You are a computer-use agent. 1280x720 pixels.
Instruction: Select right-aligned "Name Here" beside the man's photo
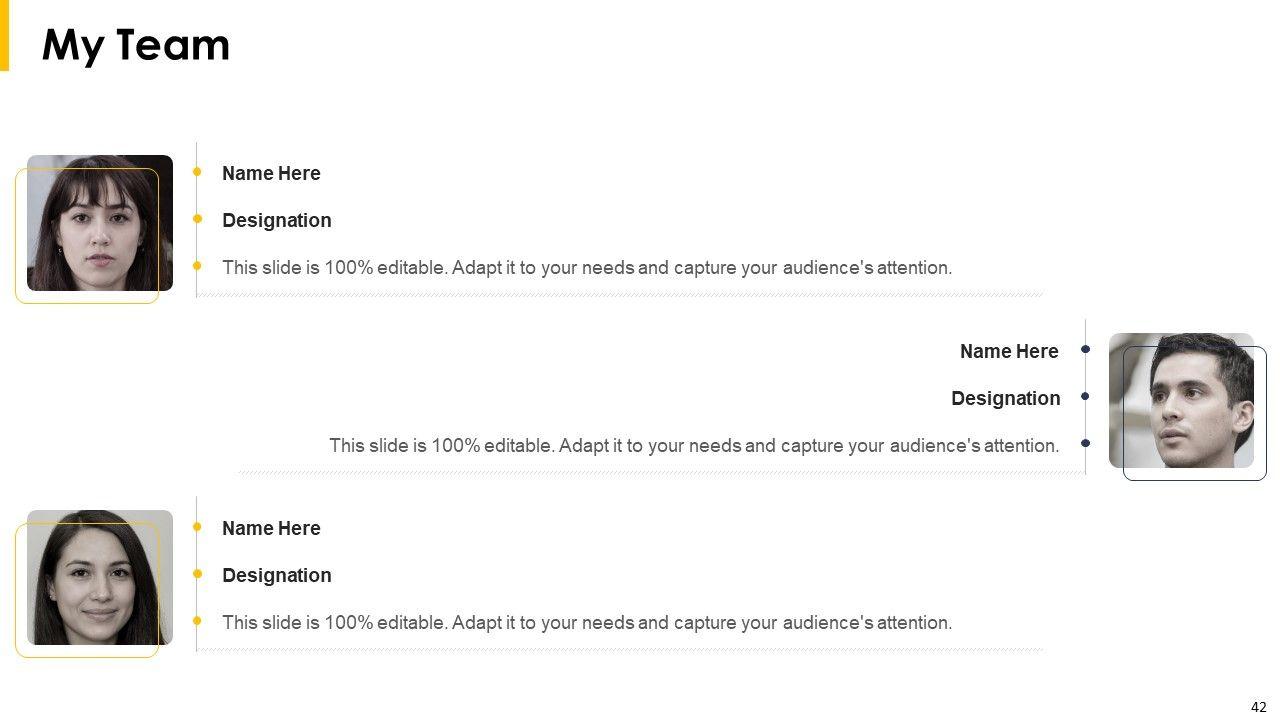click(x=1009, y=351)
